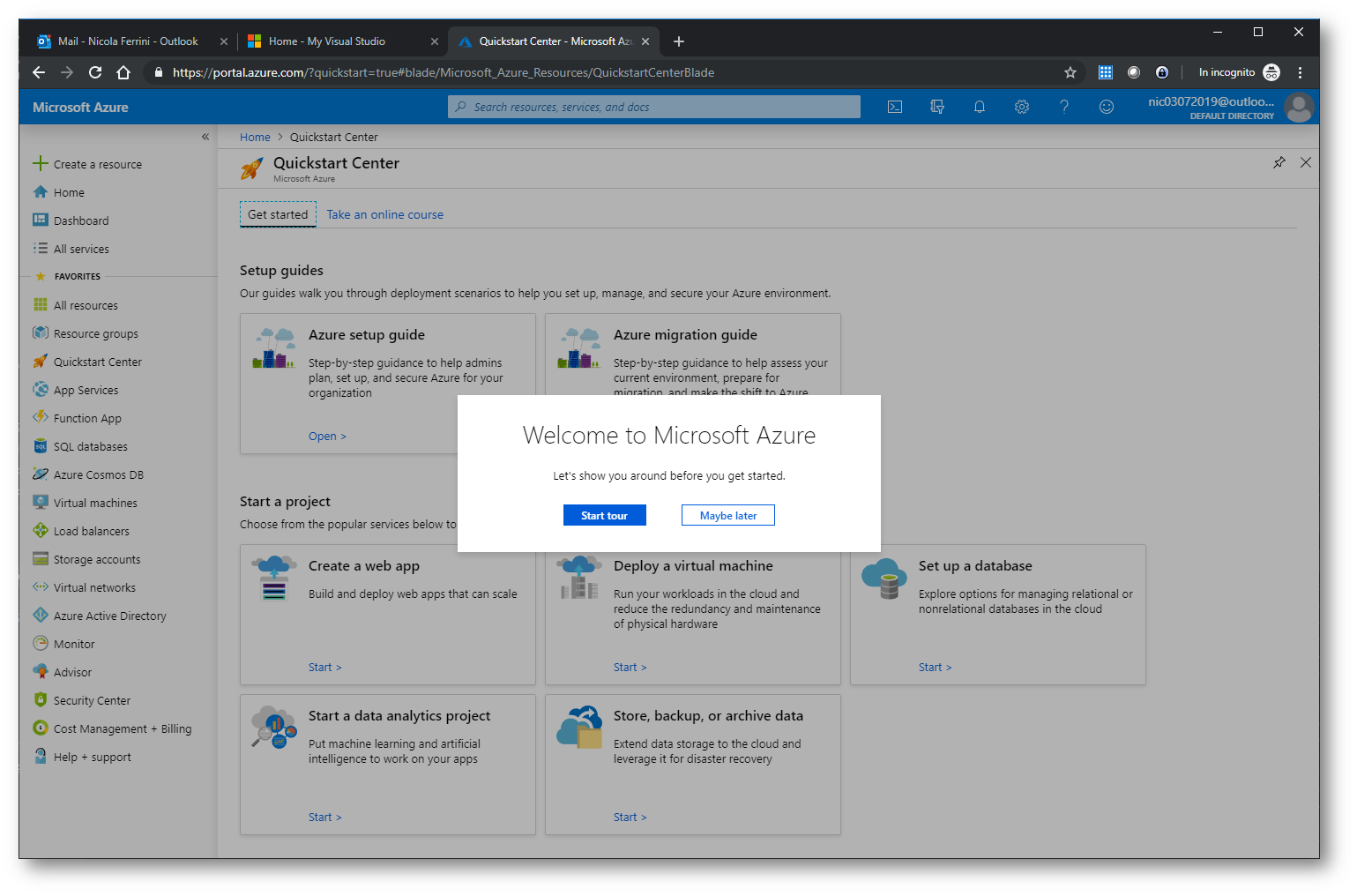Click the Help + support icon

pos(41,756)
